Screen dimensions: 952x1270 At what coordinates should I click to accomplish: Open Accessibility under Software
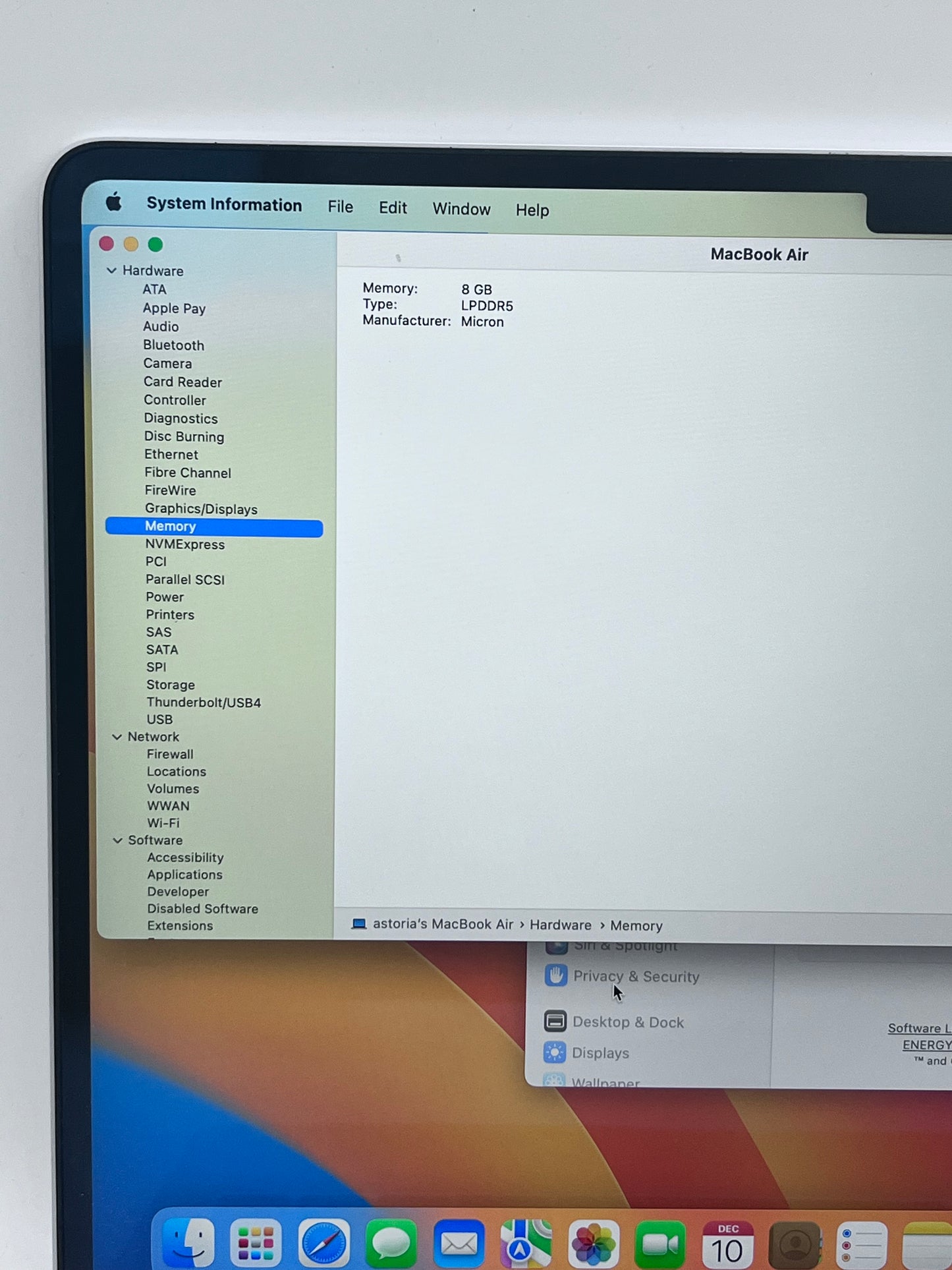coord(185,857)
